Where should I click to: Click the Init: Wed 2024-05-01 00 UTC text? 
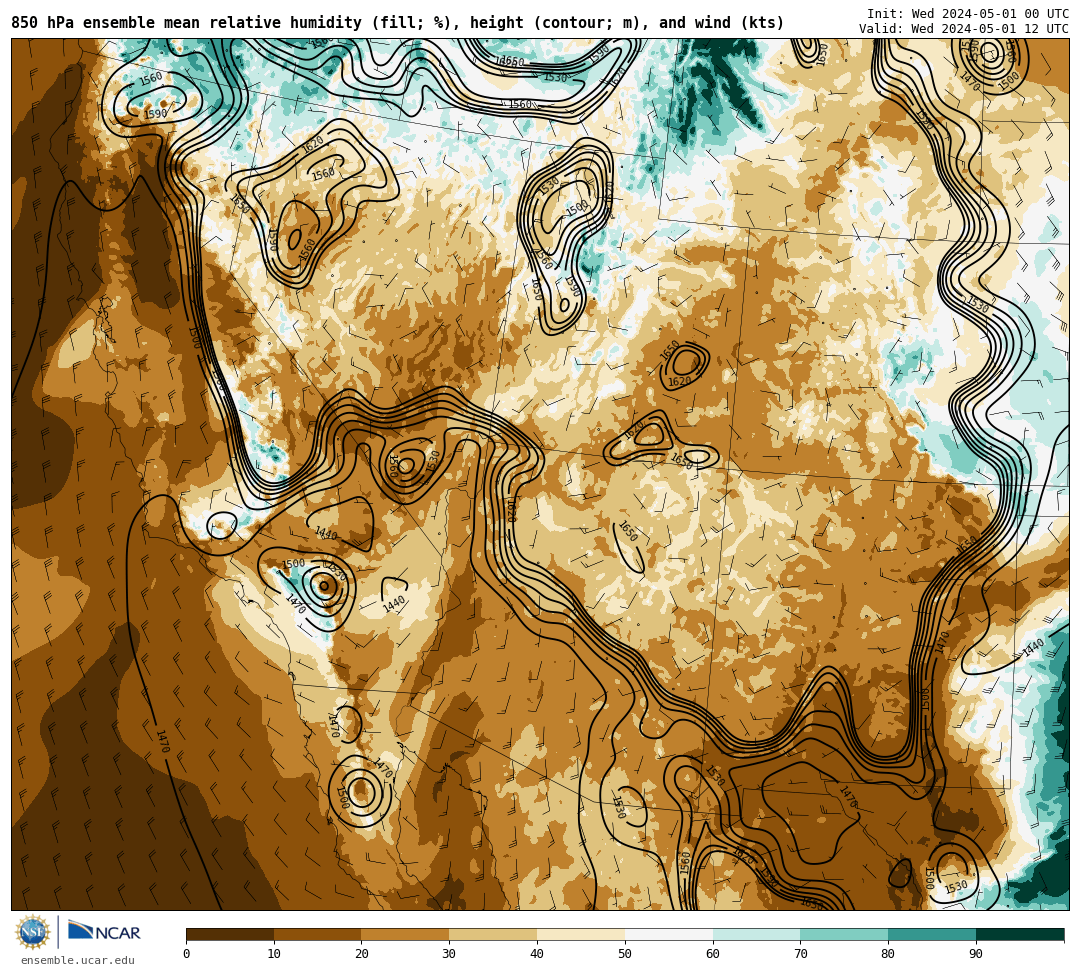click(x=968, y=14)
